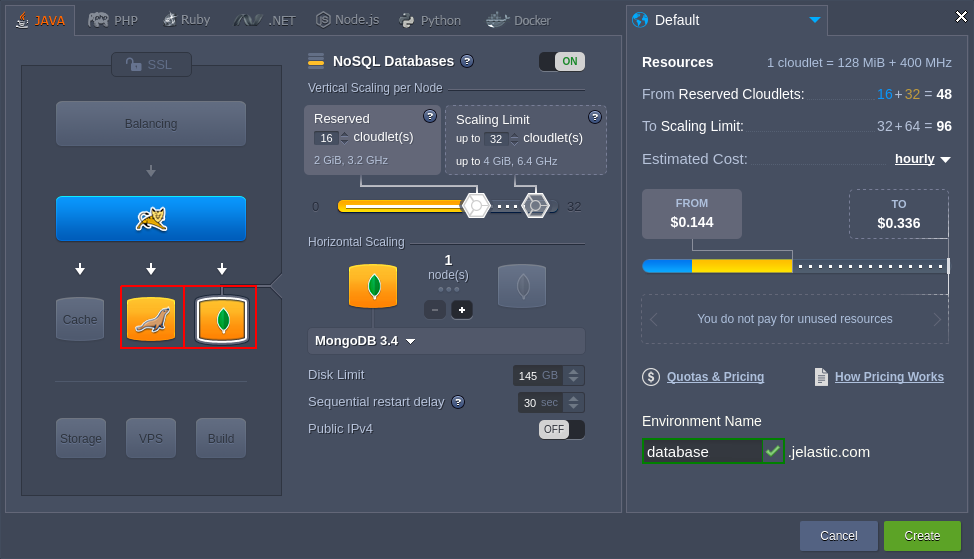Enable the Public IPv4 switch
This screenshot has width=974, height=559.
pos(562,429)
